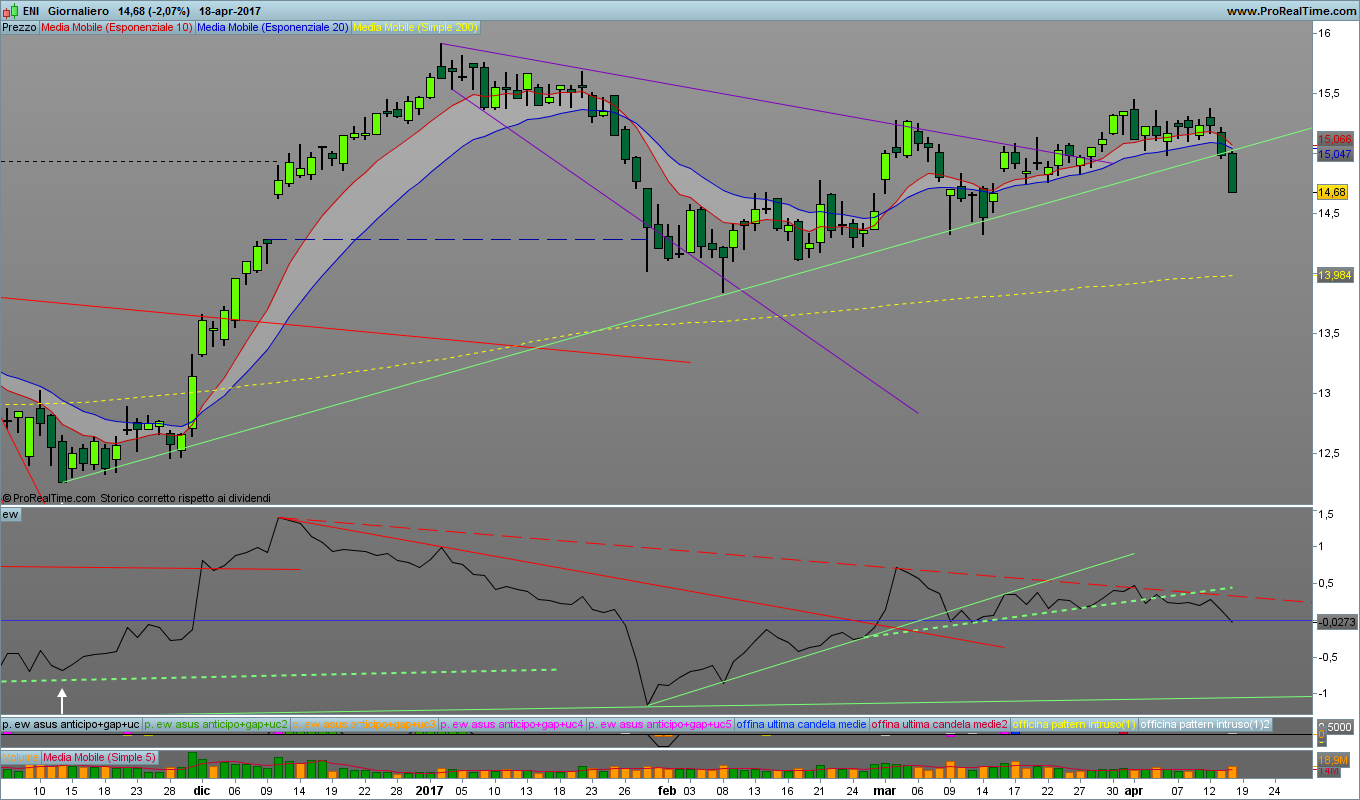Select the ew indicator panel label
This screenshot has width=1360, height=800.
coord(10,514)
